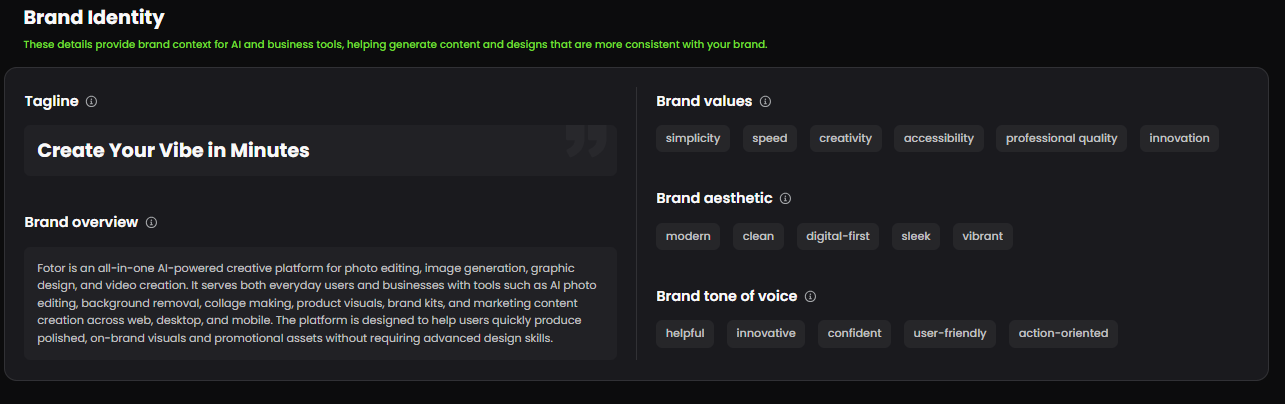This screenshot has height=404, width=1285.
Task: Click the "clean" aesthetic tag
Action: click(758, 236)
